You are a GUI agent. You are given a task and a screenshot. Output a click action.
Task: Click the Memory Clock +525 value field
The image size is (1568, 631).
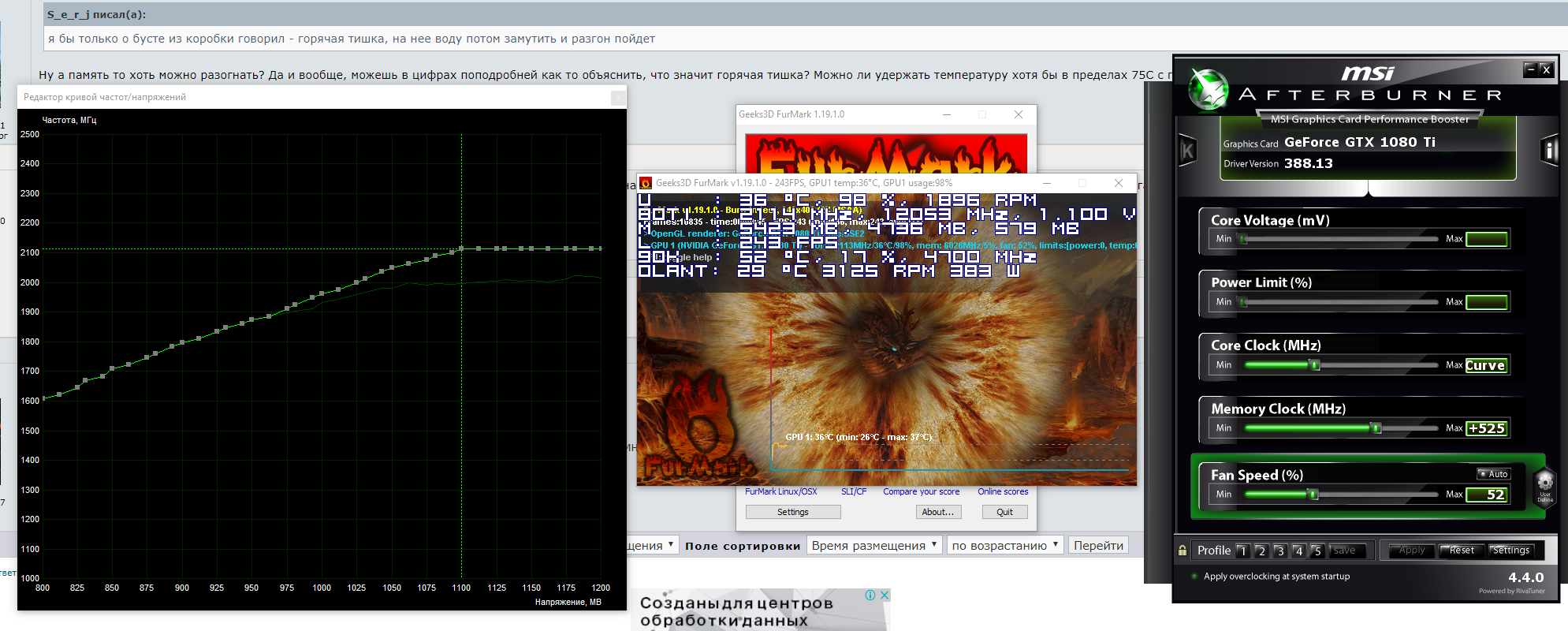pos(1487,428)
